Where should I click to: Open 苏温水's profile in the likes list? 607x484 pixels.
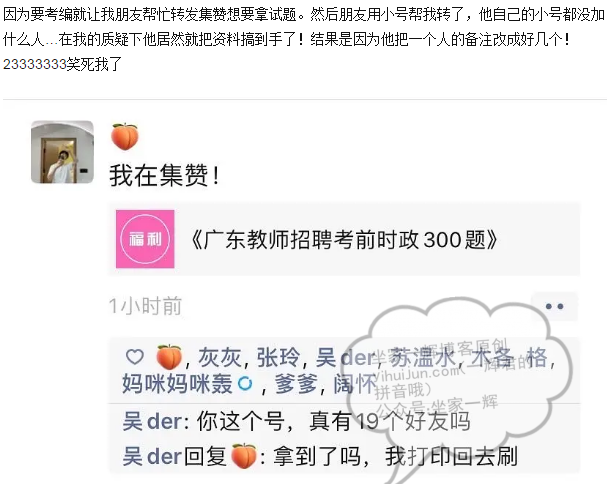tap(422, 357)
